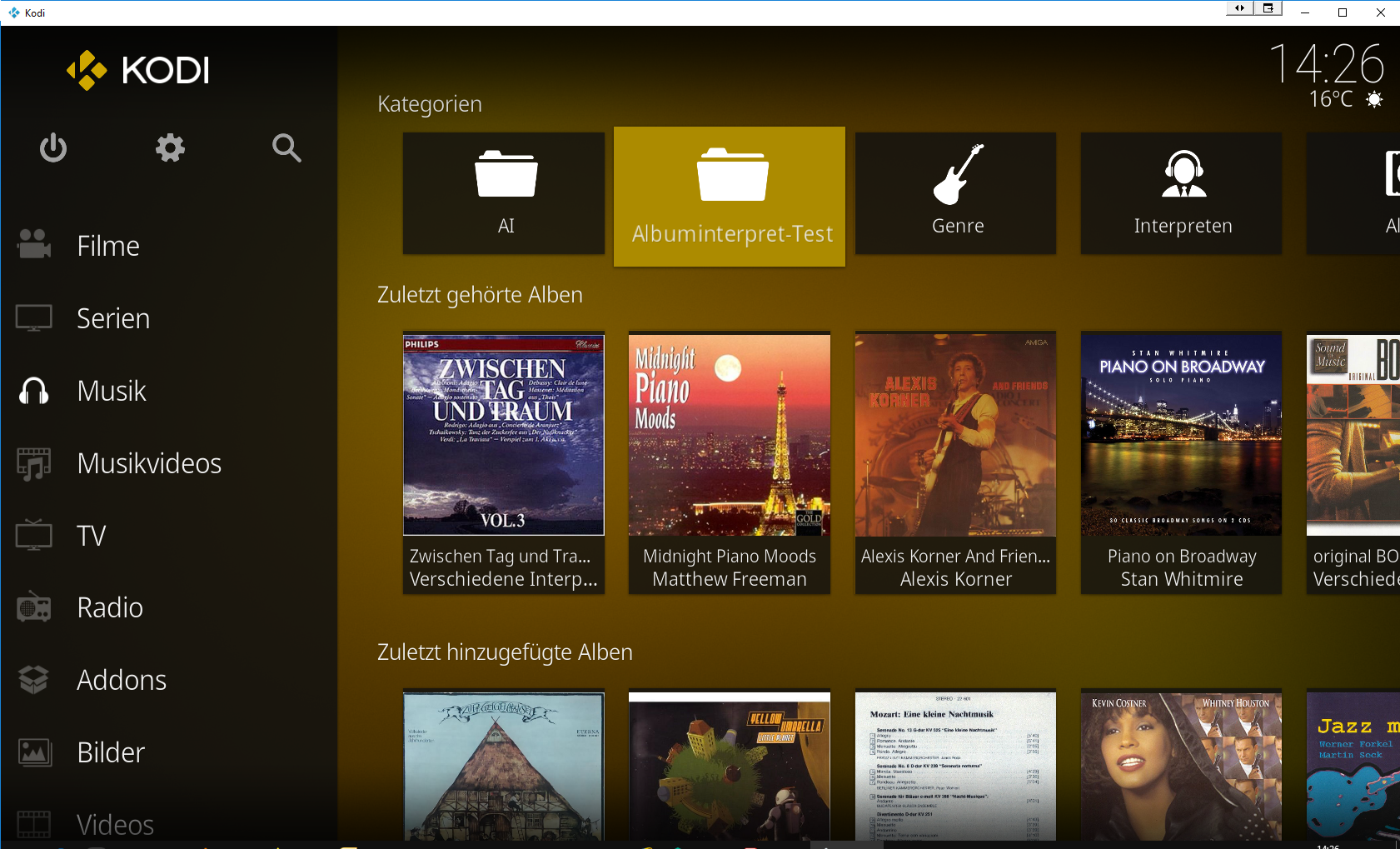This screenshot has height=849, width=1400.
Task: Open Zwischen Tag und Traum album cover
Action: click(504, 435)
